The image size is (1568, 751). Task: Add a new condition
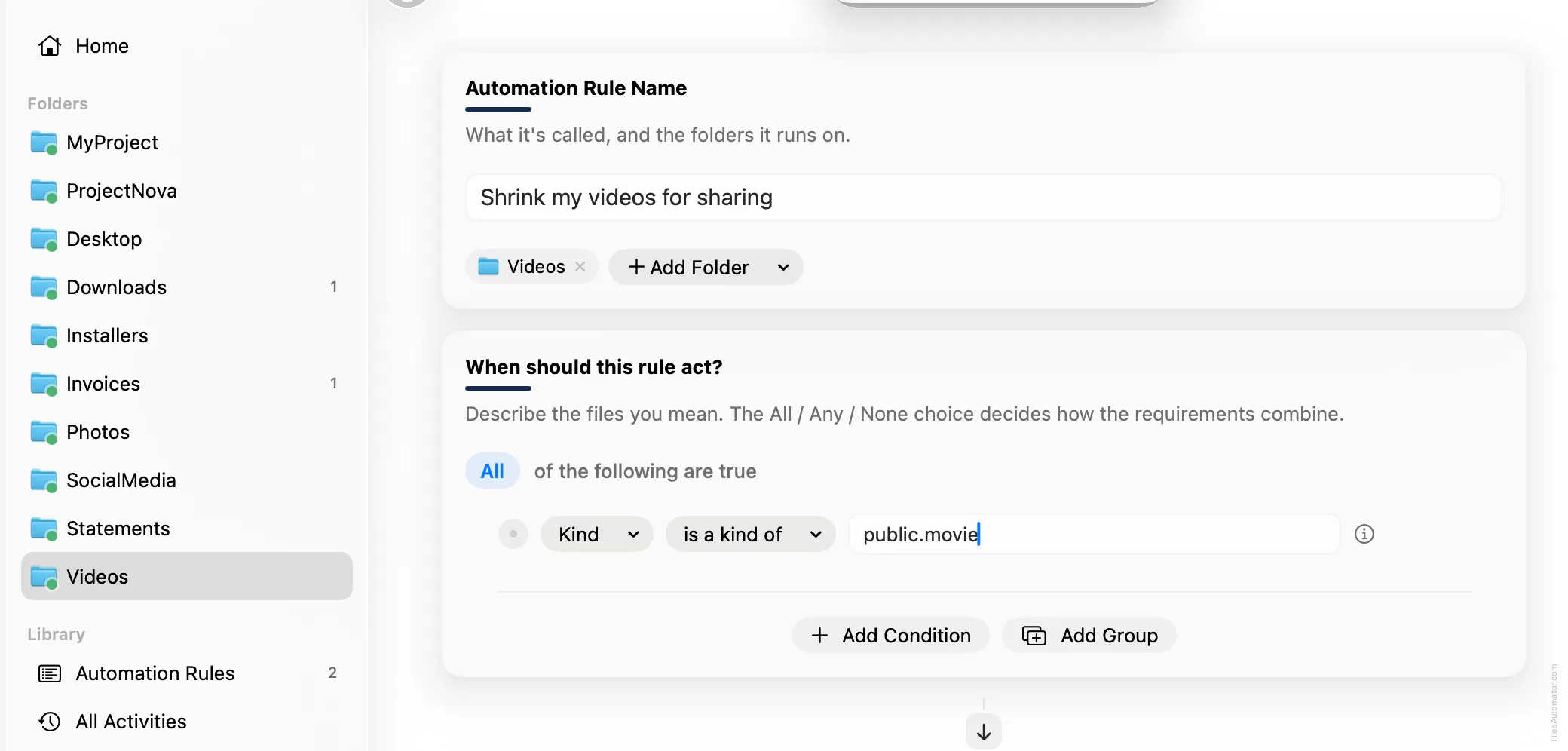(890, 635)
